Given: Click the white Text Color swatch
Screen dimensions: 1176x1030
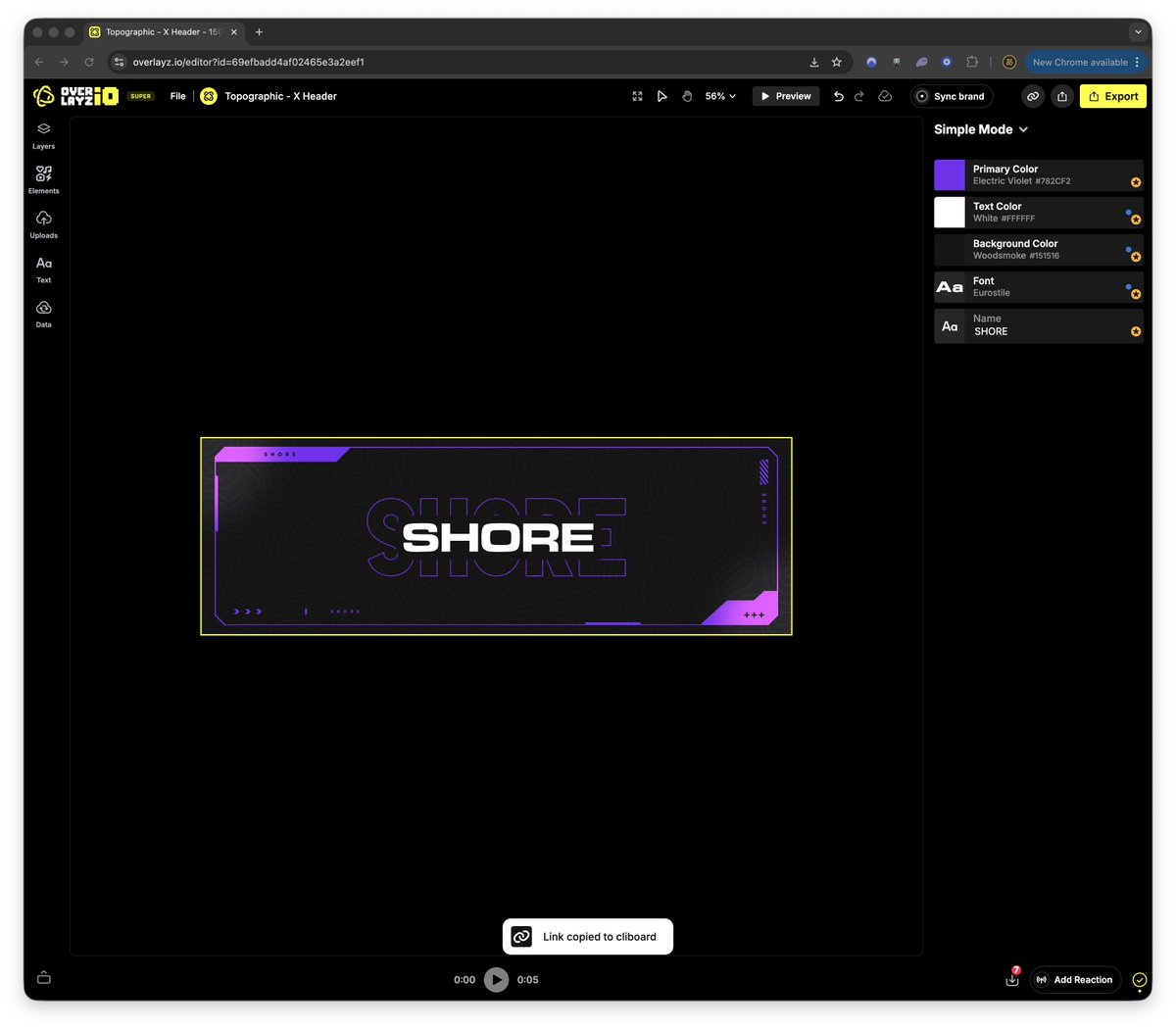Looking at the screenshot, I should (950, 213).
